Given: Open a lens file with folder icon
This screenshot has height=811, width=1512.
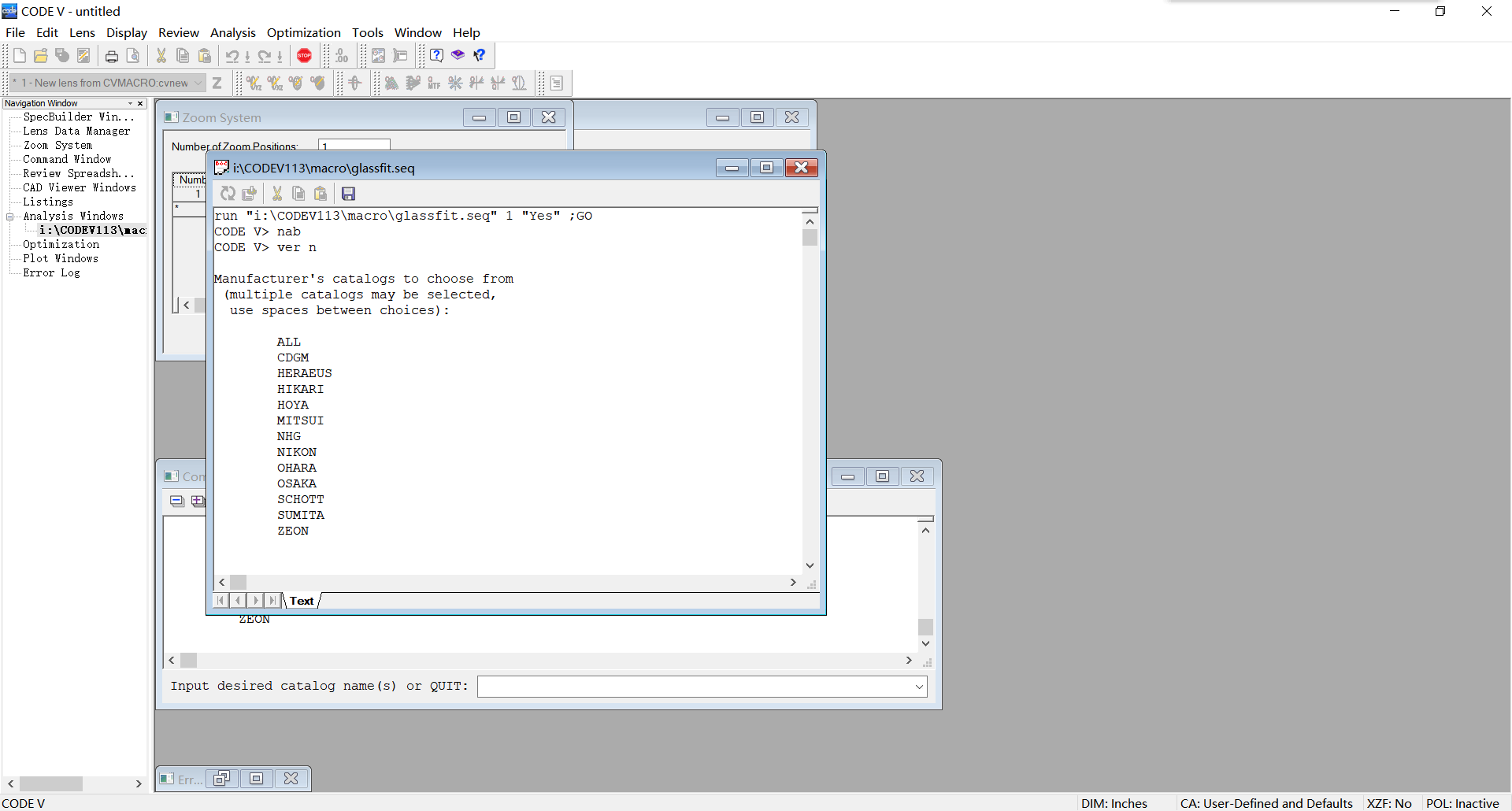Looking at the screenshot, I should 41,56.
